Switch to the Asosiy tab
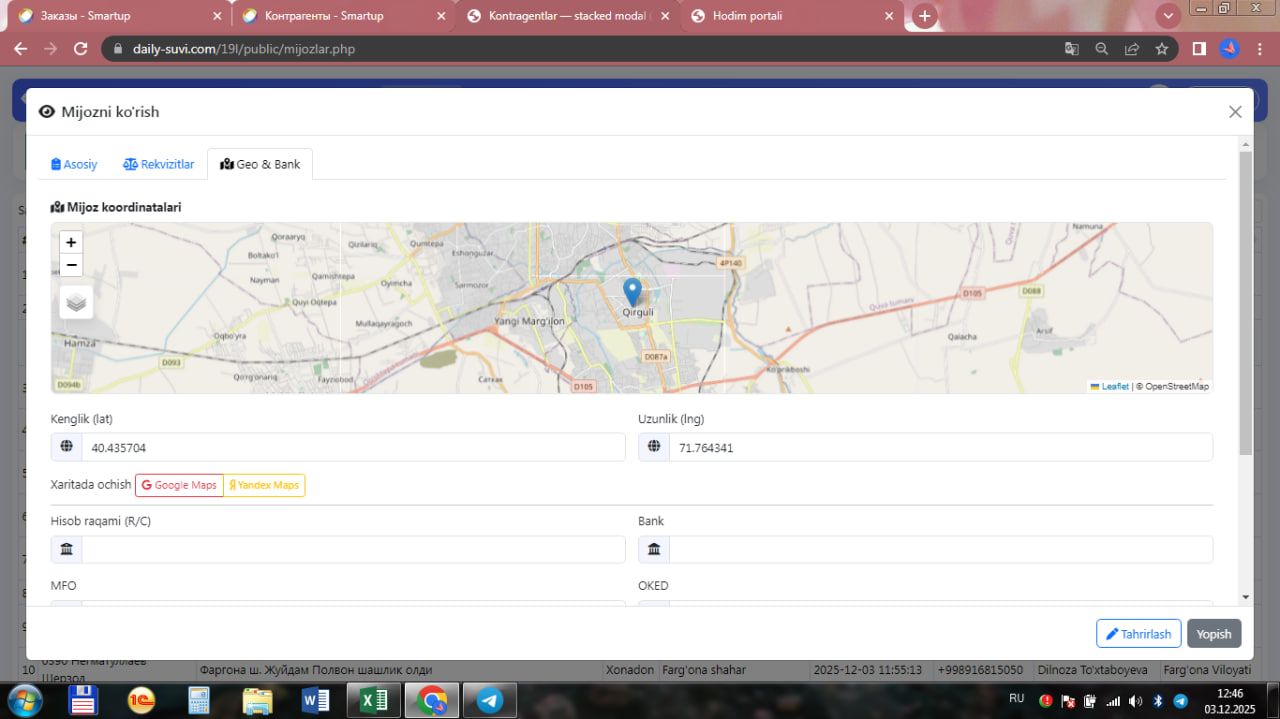1280x719 pixels. pyautogui.click(x=74, y=164)
